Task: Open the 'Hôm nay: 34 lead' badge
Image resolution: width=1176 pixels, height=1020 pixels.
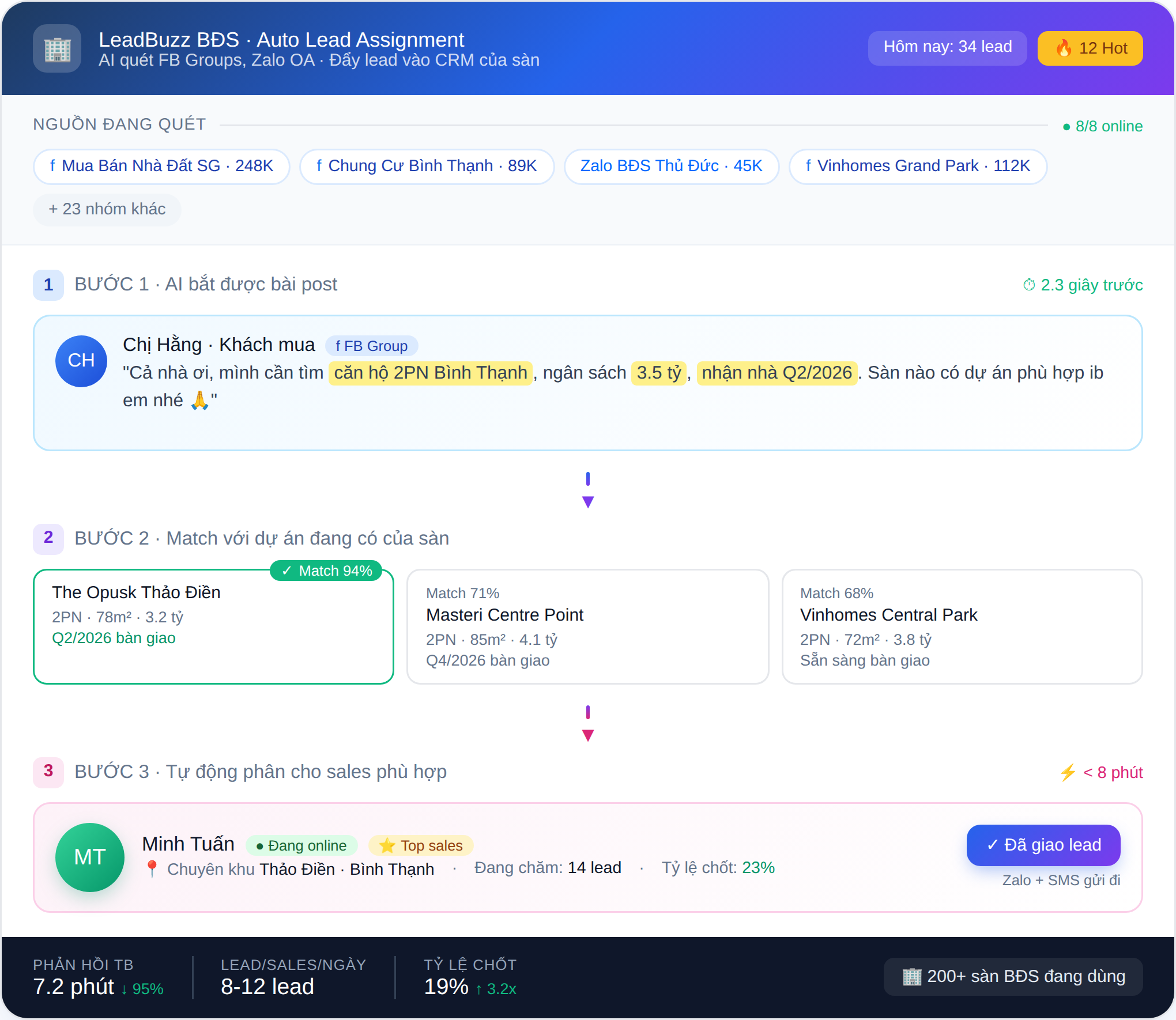Action: 947,48
